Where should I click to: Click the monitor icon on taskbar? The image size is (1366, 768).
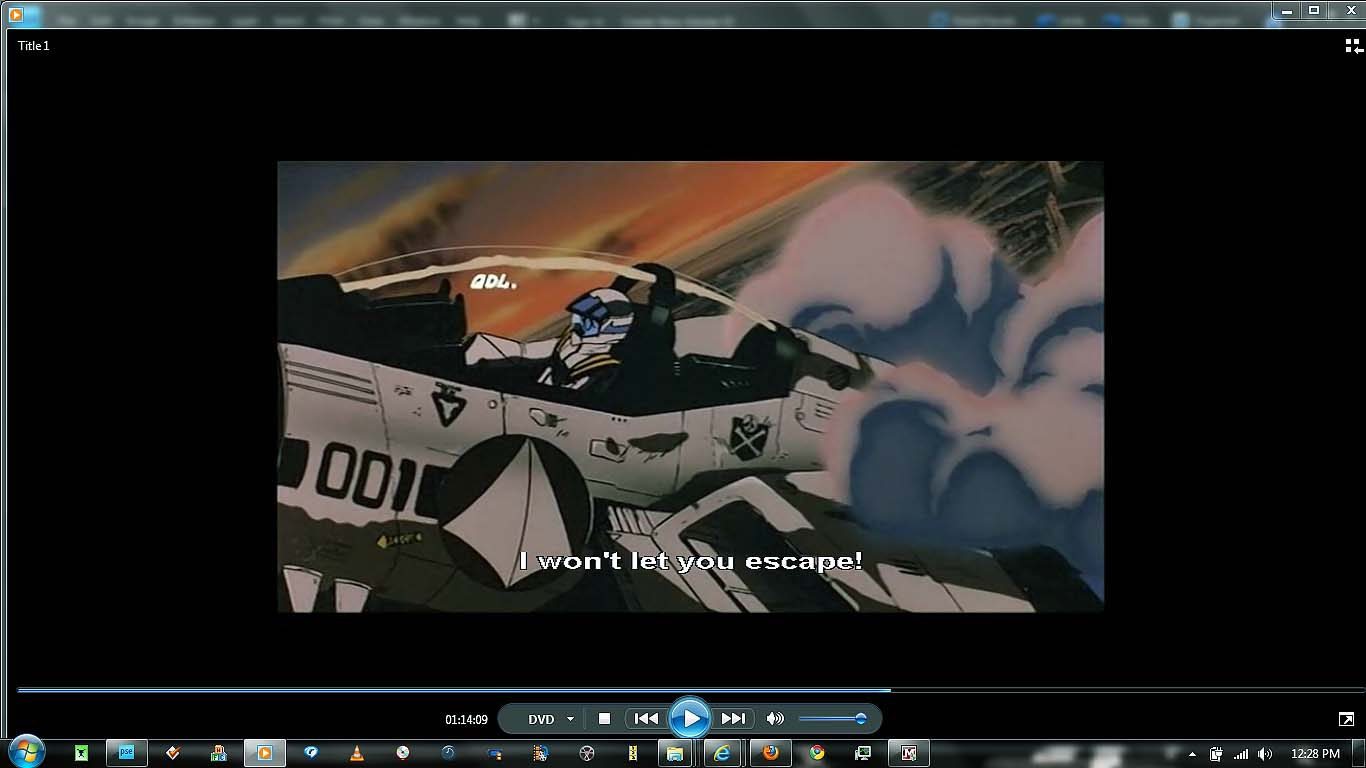[863, 753]
